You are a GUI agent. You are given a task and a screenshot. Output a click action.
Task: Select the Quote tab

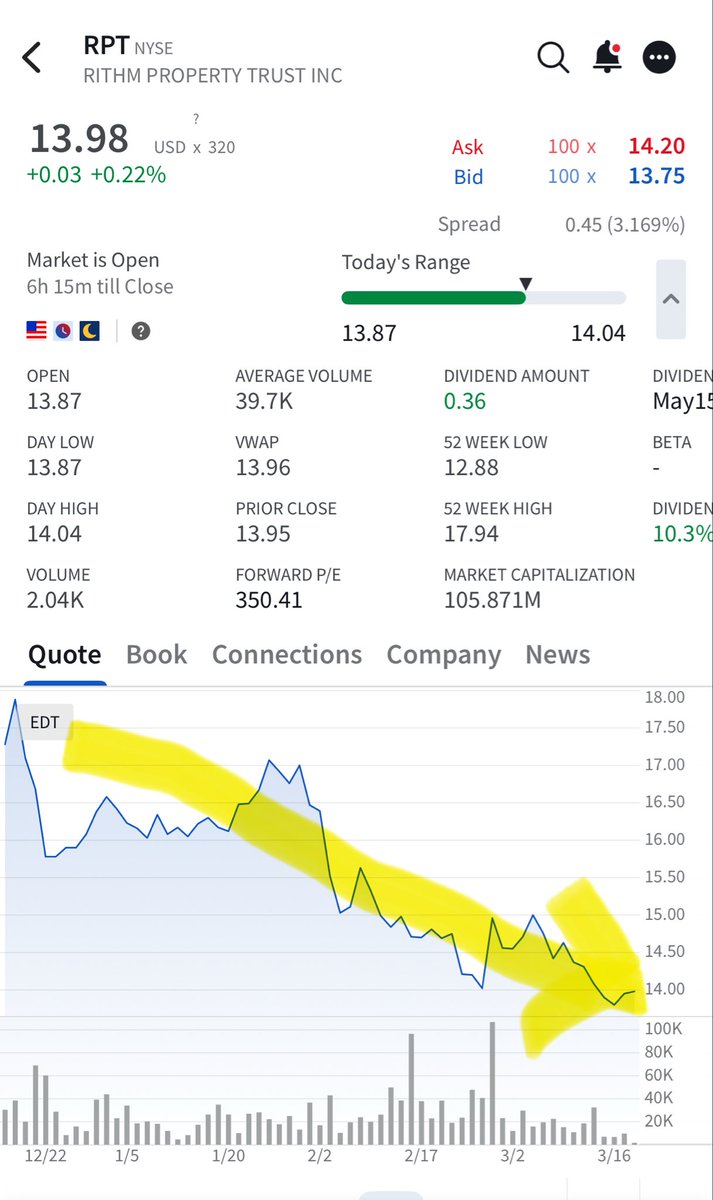tap(65, 655)
